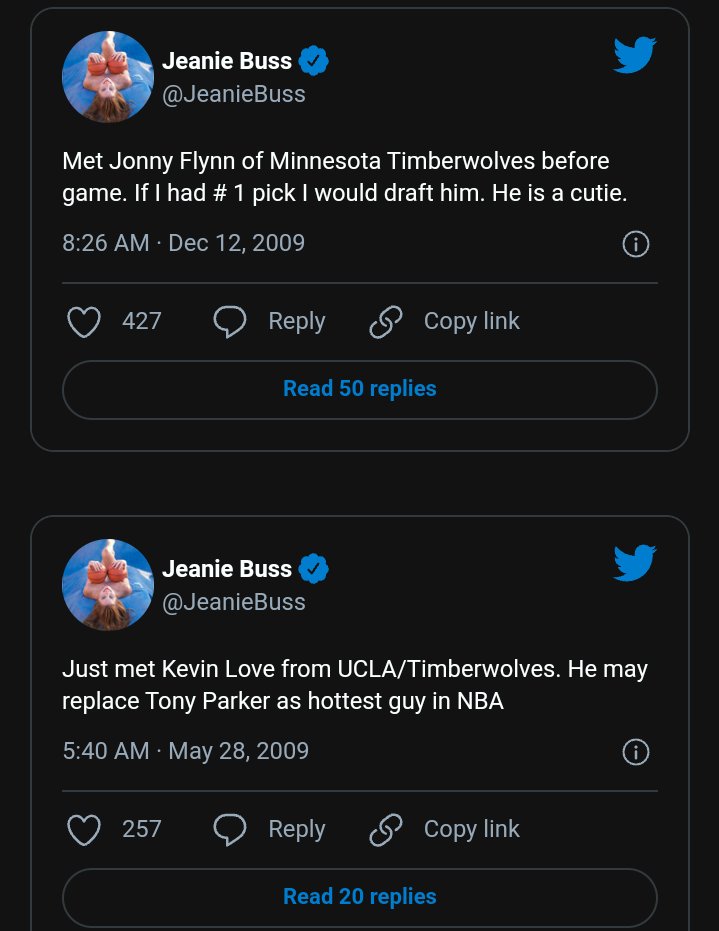Open Jeanie Buss profile picture in second tweet
This screenshot has width=719, height=931.
click(108, 585)
